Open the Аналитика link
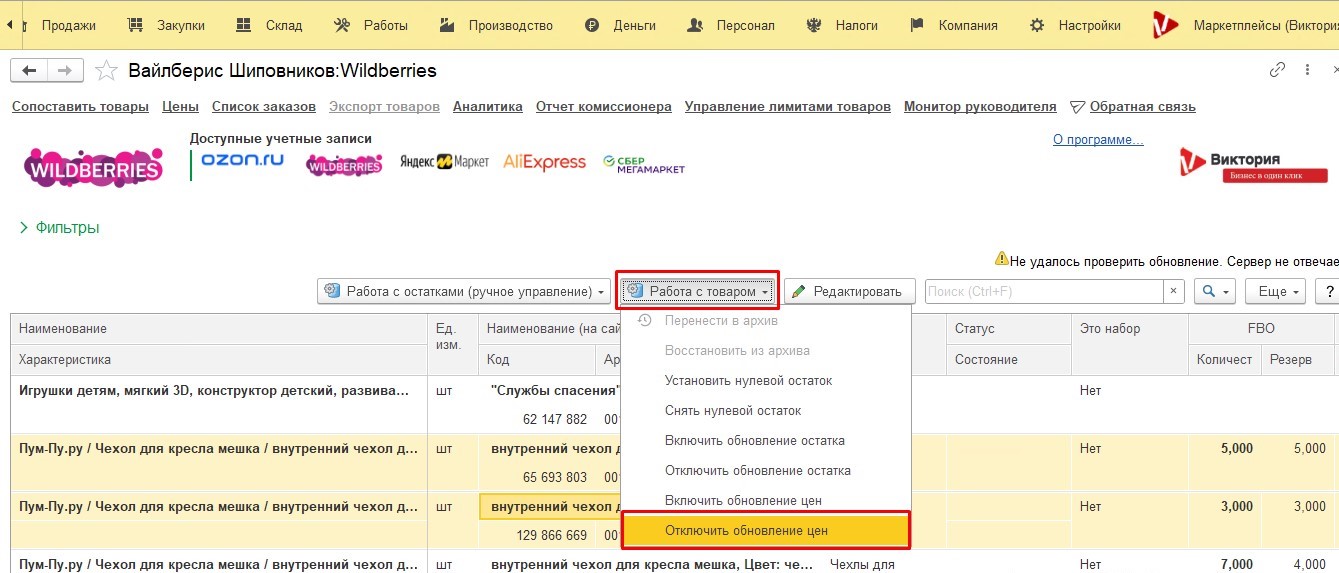Viewport: 1339px width, 573px height. 488,106
